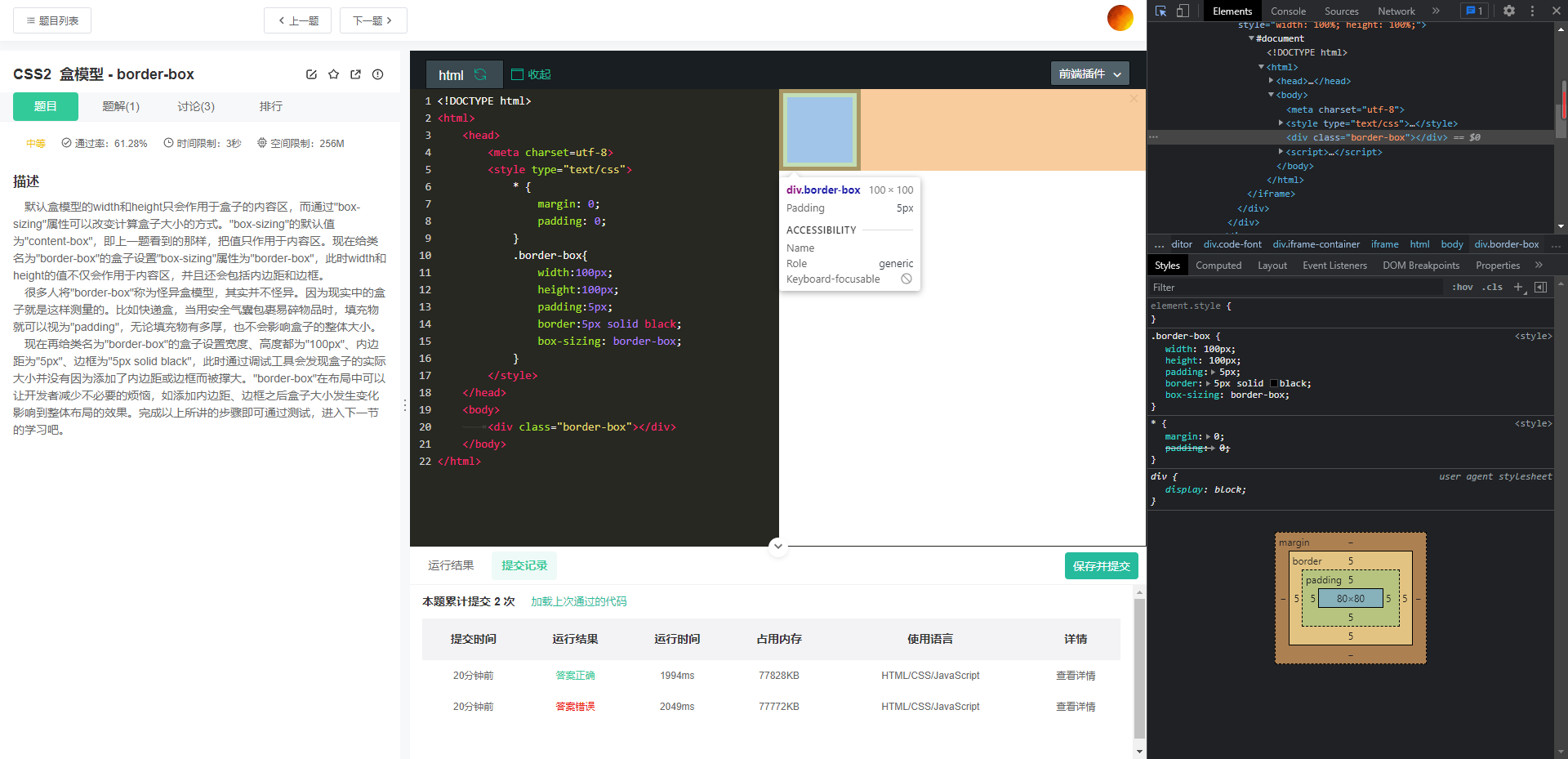Open the Sources tab in DevTools
Image resolution: width=1568 pixels, height=759 pixels.
point(1342,11)
